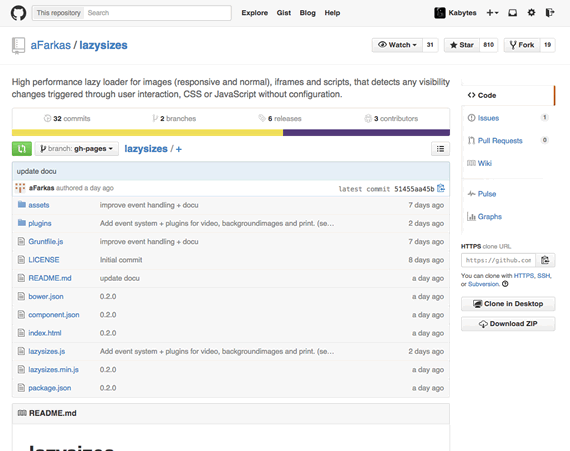Open index.html file

pyautogui.click(x=45, y=333)
